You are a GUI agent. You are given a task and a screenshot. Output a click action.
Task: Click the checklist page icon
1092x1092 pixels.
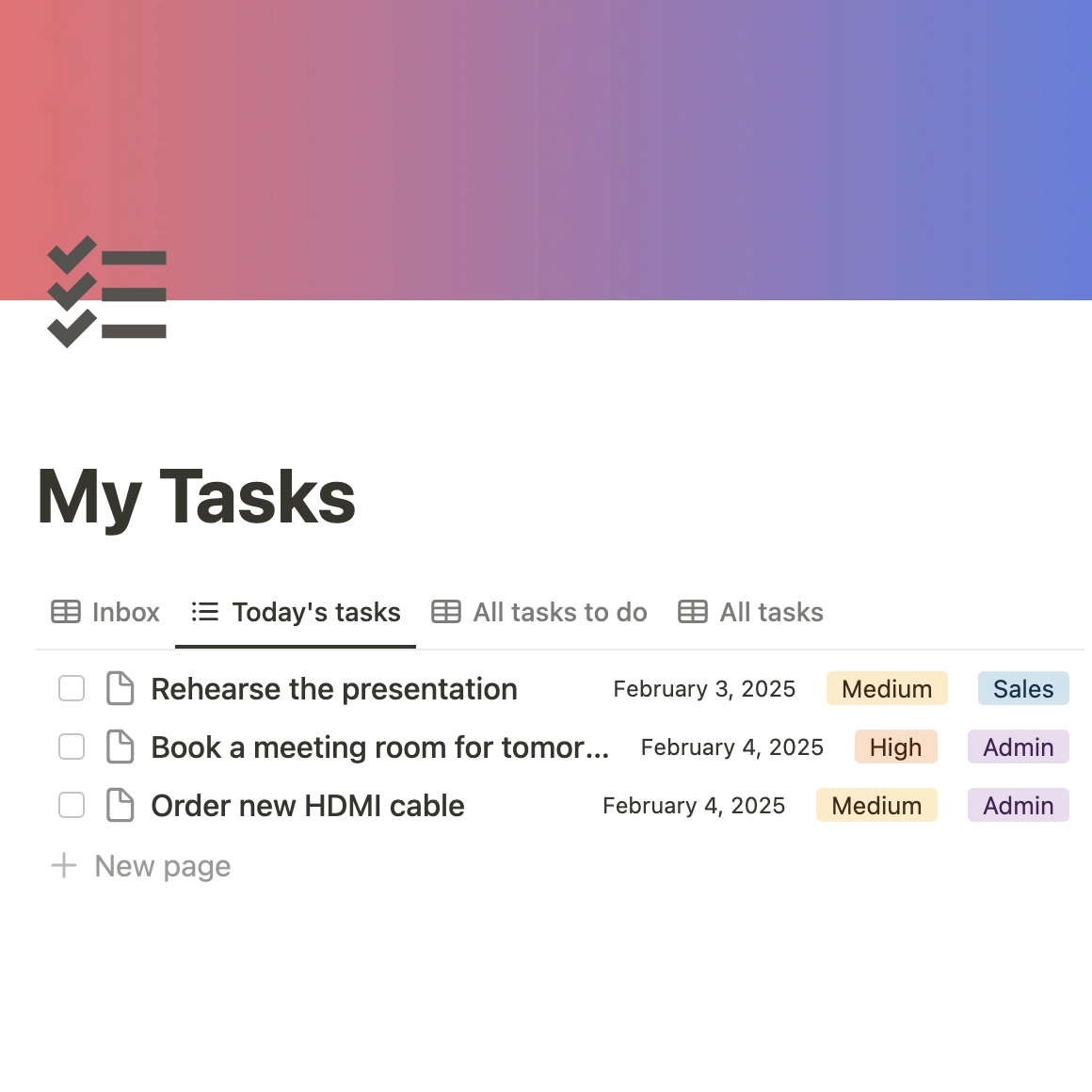(x=106, y=292)
